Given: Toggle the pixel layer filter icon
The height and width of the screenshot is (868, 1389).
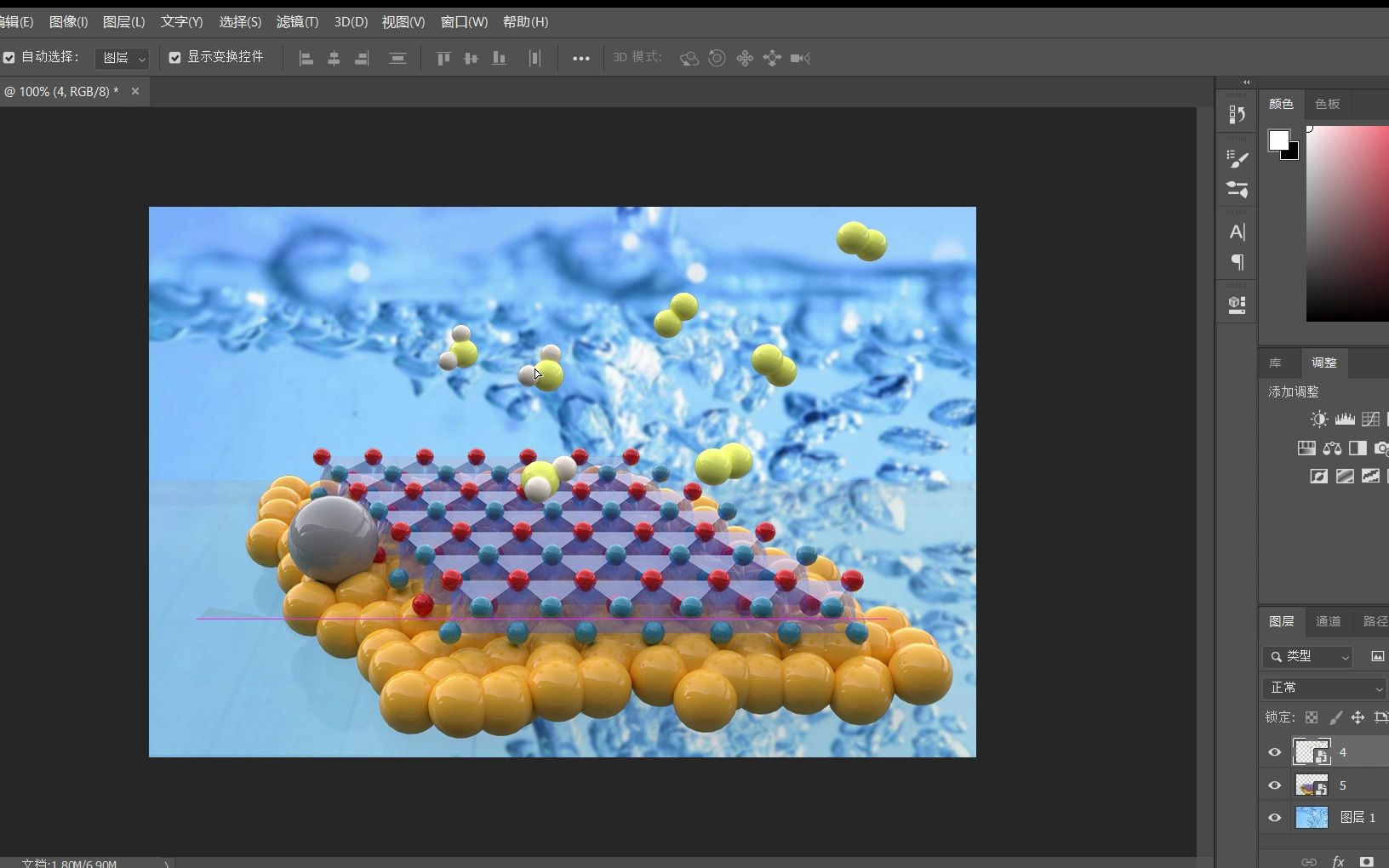Looking at the screenshot, I should (x=1377, y=656).
